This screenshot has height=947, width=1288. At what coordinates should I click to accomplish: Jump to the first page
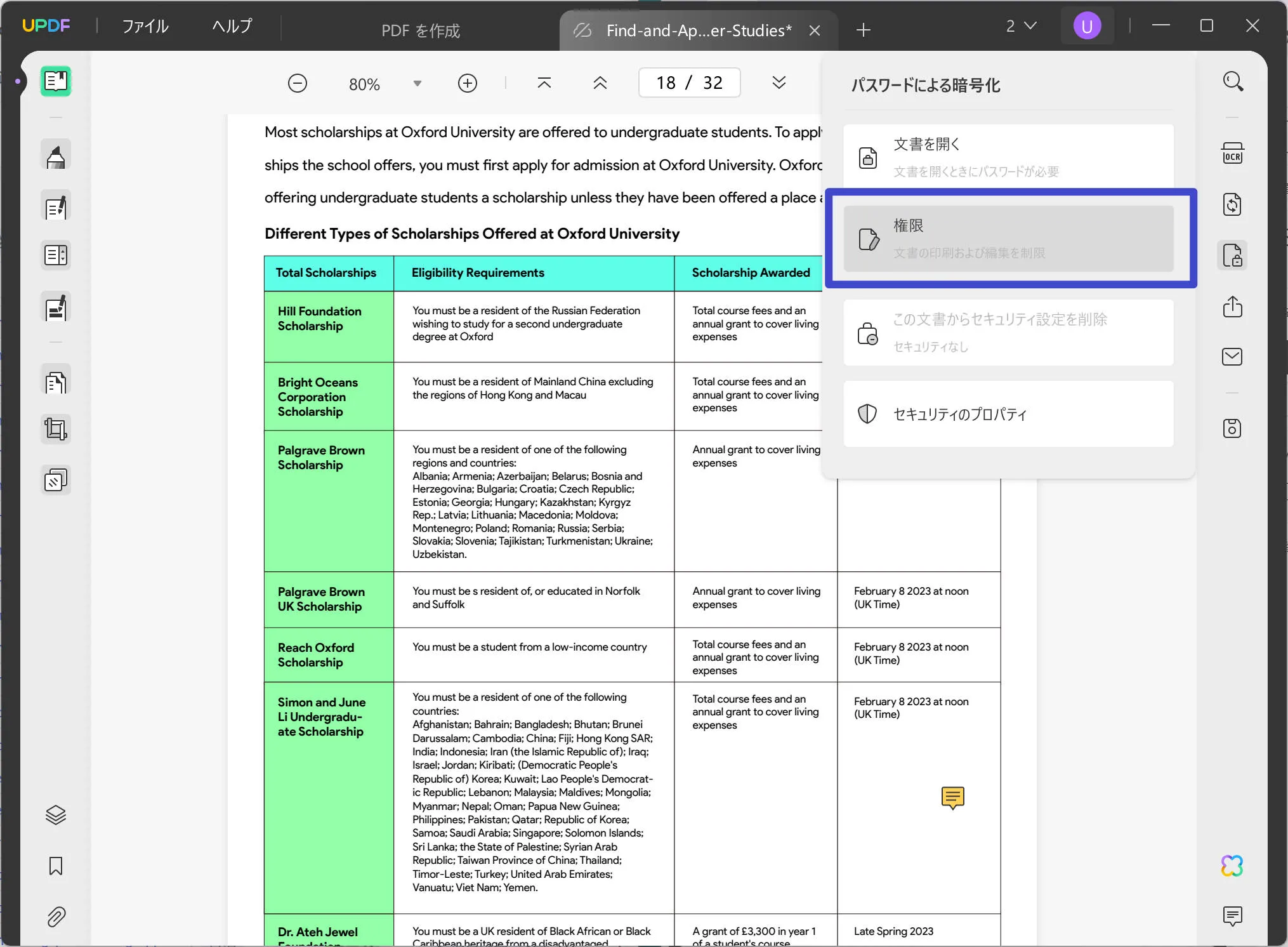pyautogui.click(x=544, y=83)
